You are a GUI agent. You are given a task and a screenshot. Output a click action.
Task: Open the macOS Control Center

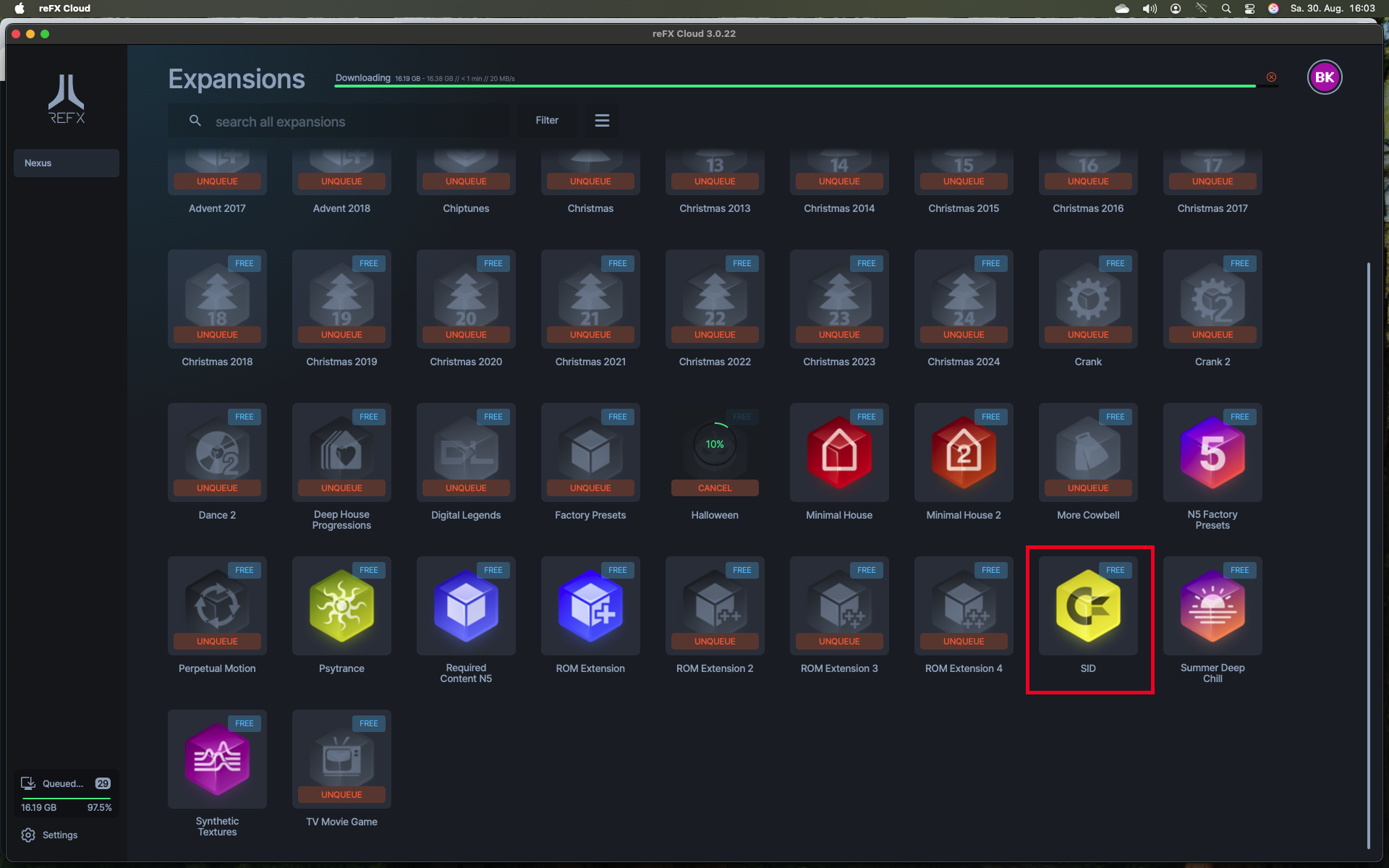[x=1249, y=9]
